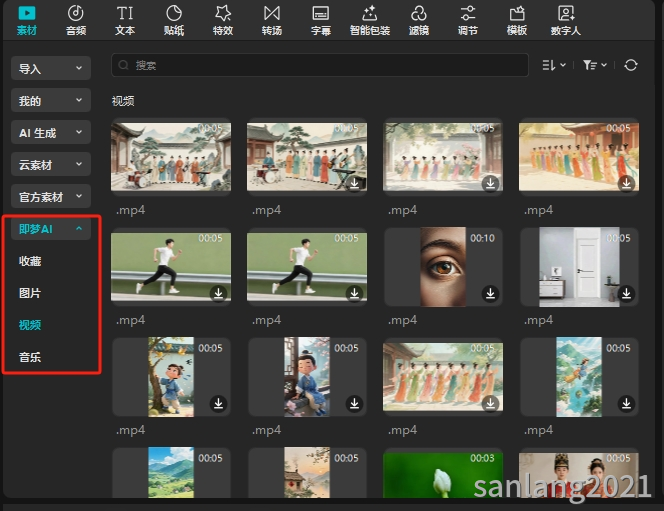
Task: Select the first running man thumbnail
Action: [171, 267]
